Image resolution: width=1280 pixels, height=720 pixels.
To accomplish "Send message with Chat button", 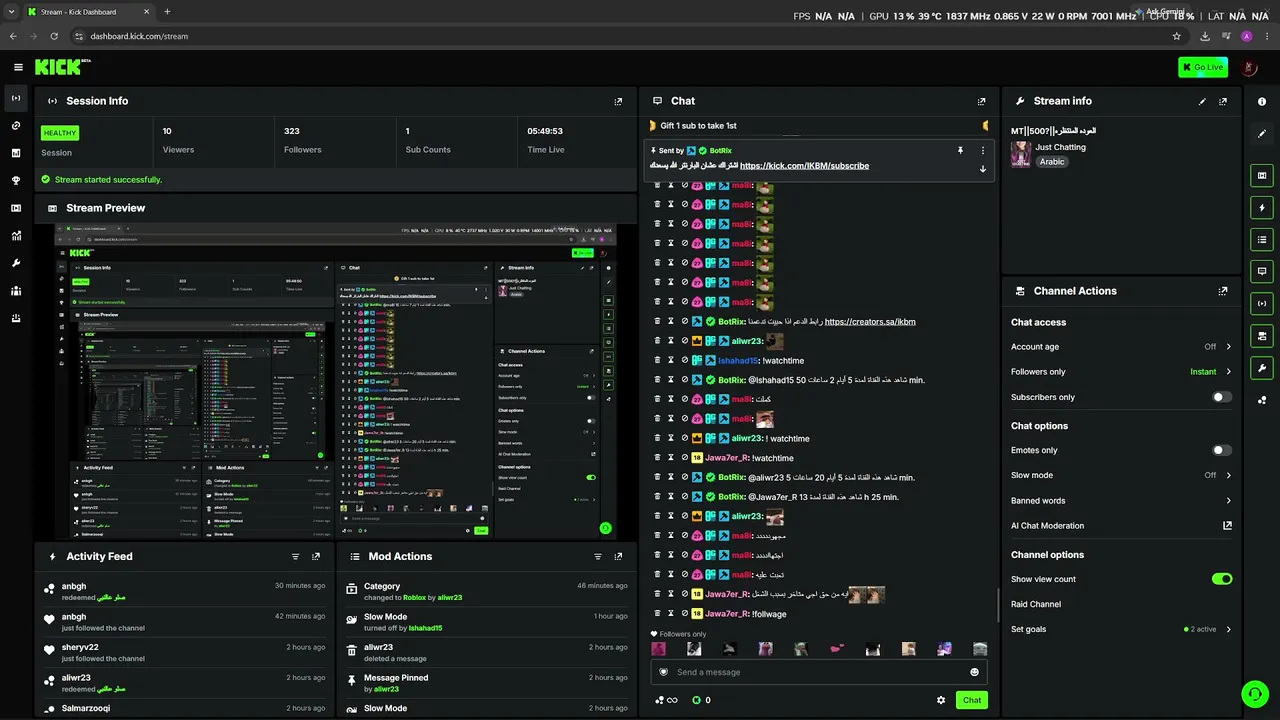I will (x=972, y=700).
